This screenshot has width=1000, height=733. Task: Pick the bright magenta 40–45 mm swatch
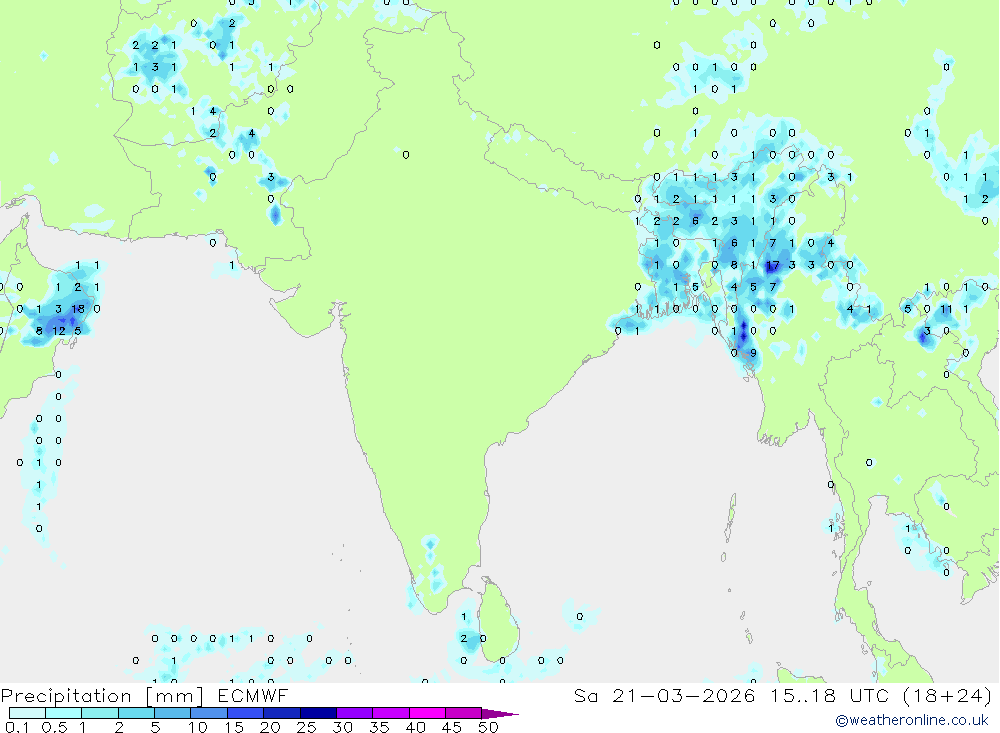(x=427, y=713)
